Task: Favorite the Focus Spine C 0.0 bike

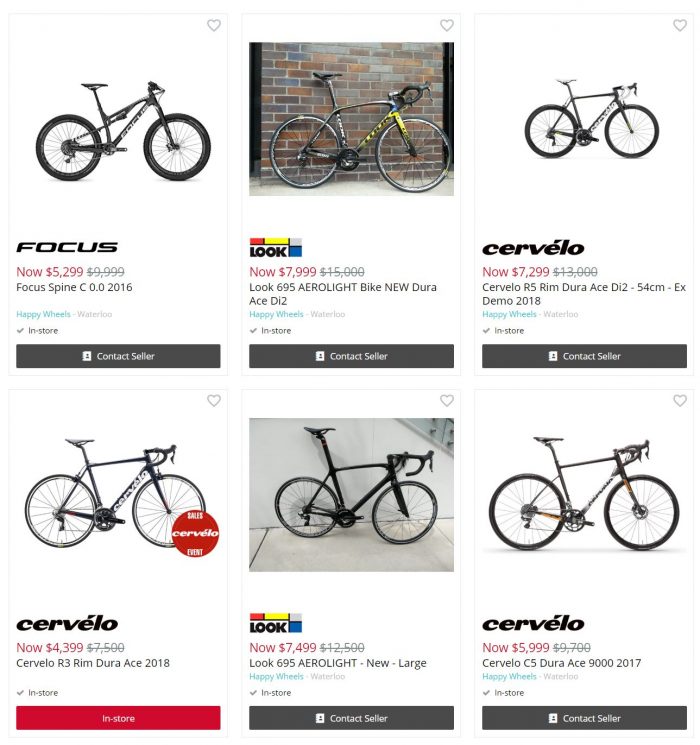Action: pyautogui.click(x=214, y=25)
